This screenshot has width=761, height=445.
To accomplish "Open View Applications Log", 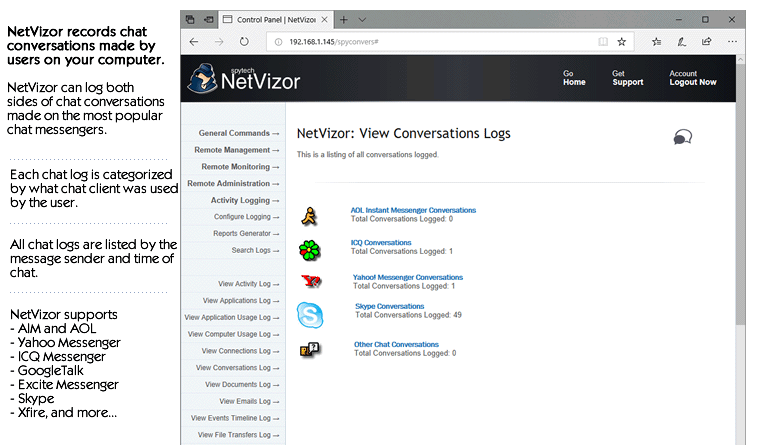I will tap(241, 300).
